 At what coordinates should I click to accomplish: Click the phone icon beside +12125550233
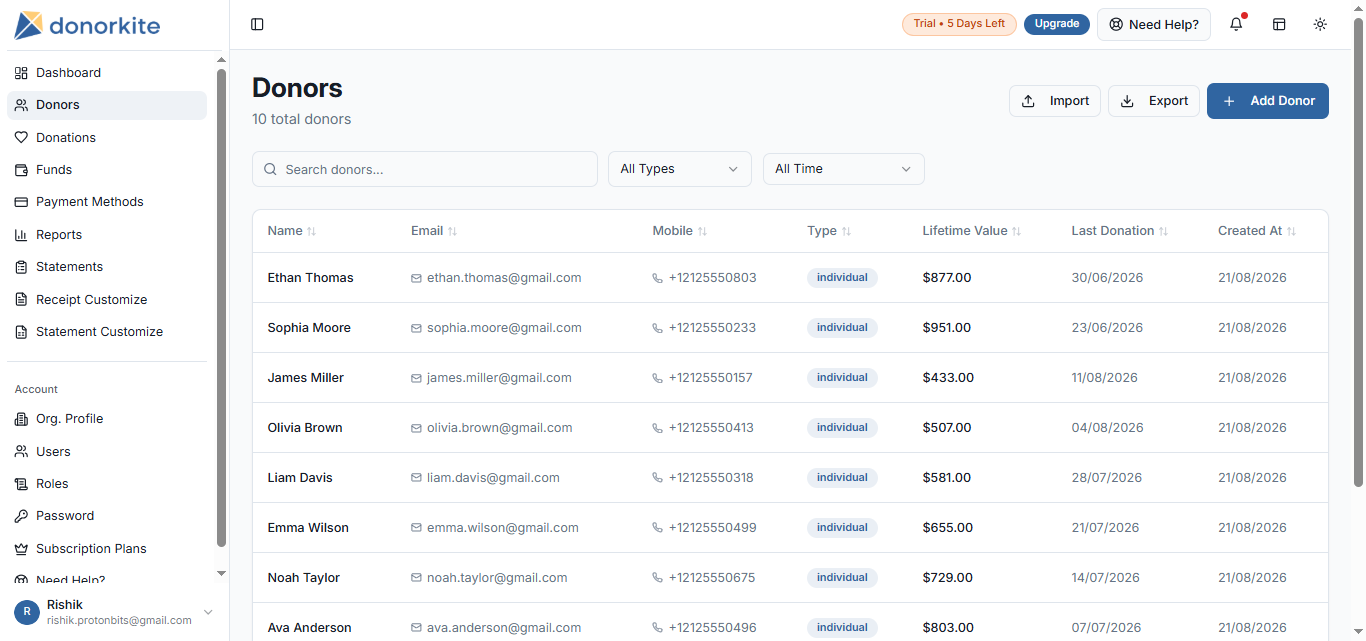[x=658, y=328]
